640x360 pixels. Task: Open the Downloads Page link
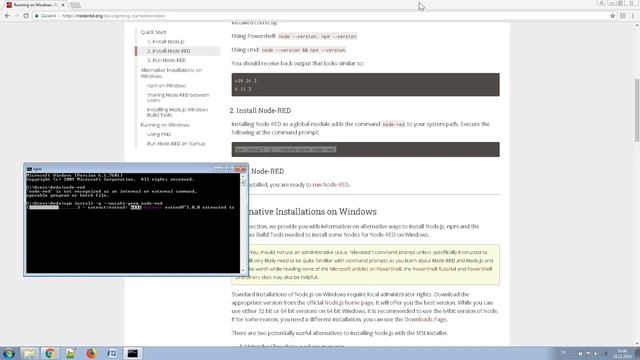(425, 319)
